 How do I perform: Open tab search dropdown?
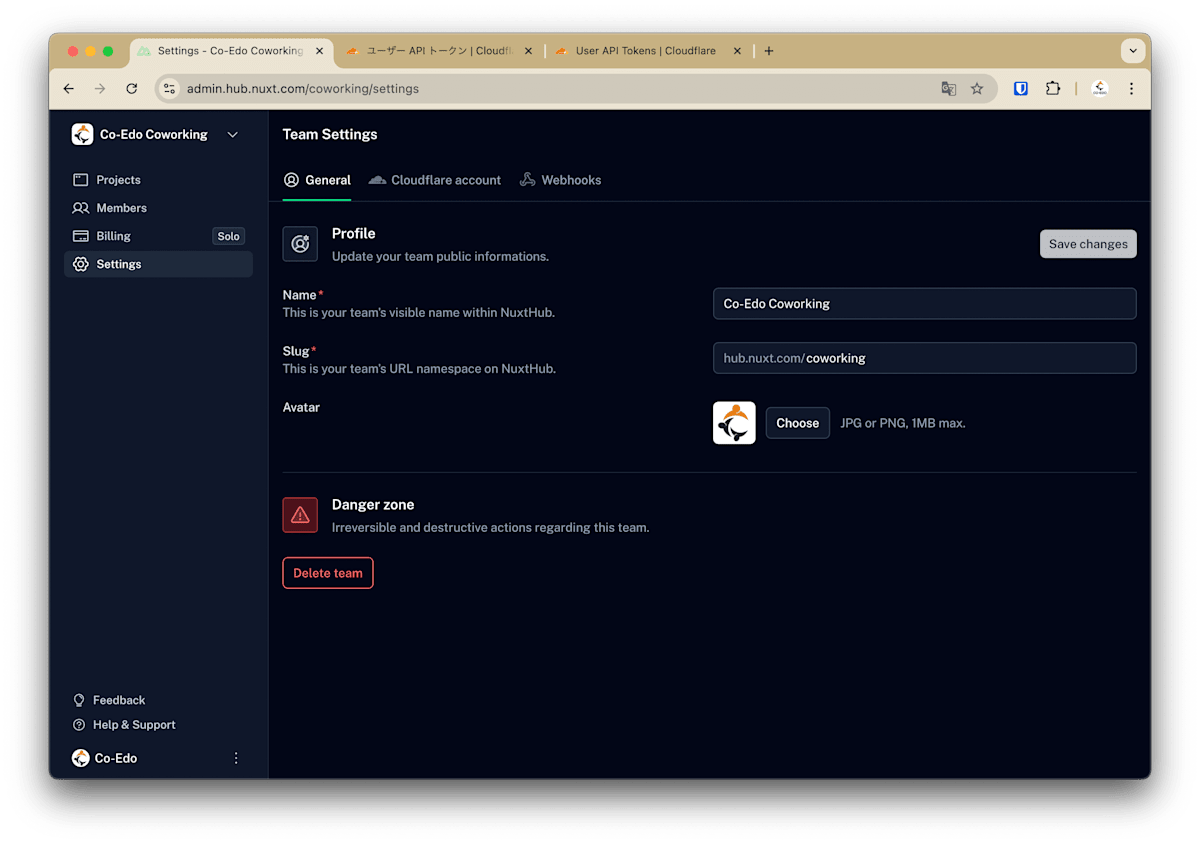coord(1132,51)
